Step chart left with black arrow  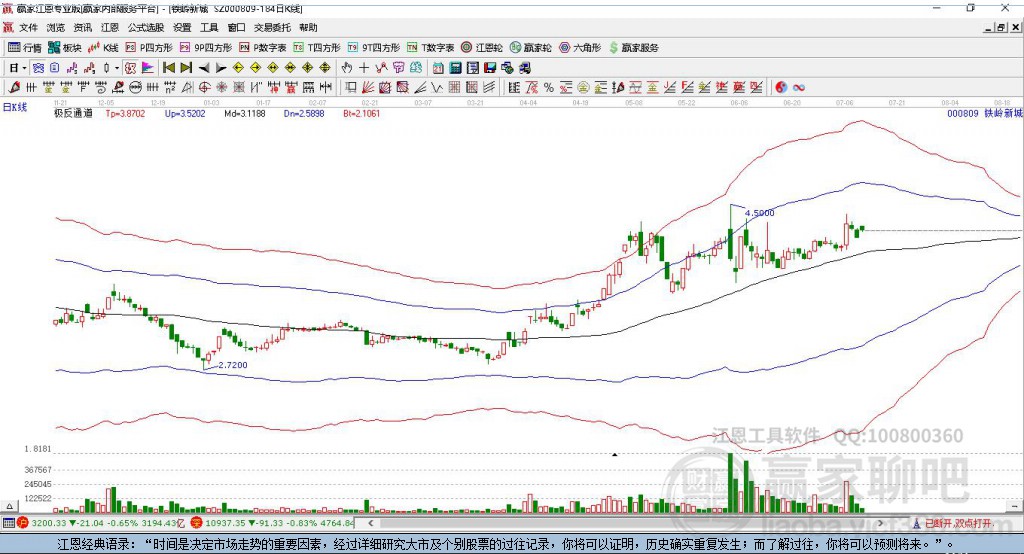204,68
